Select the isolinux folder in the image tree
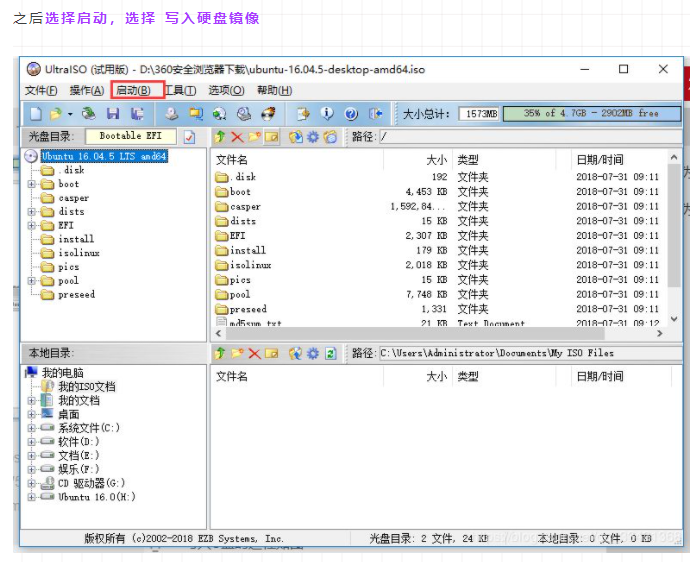This screenshot has height=562, width=697. (79, 253)
